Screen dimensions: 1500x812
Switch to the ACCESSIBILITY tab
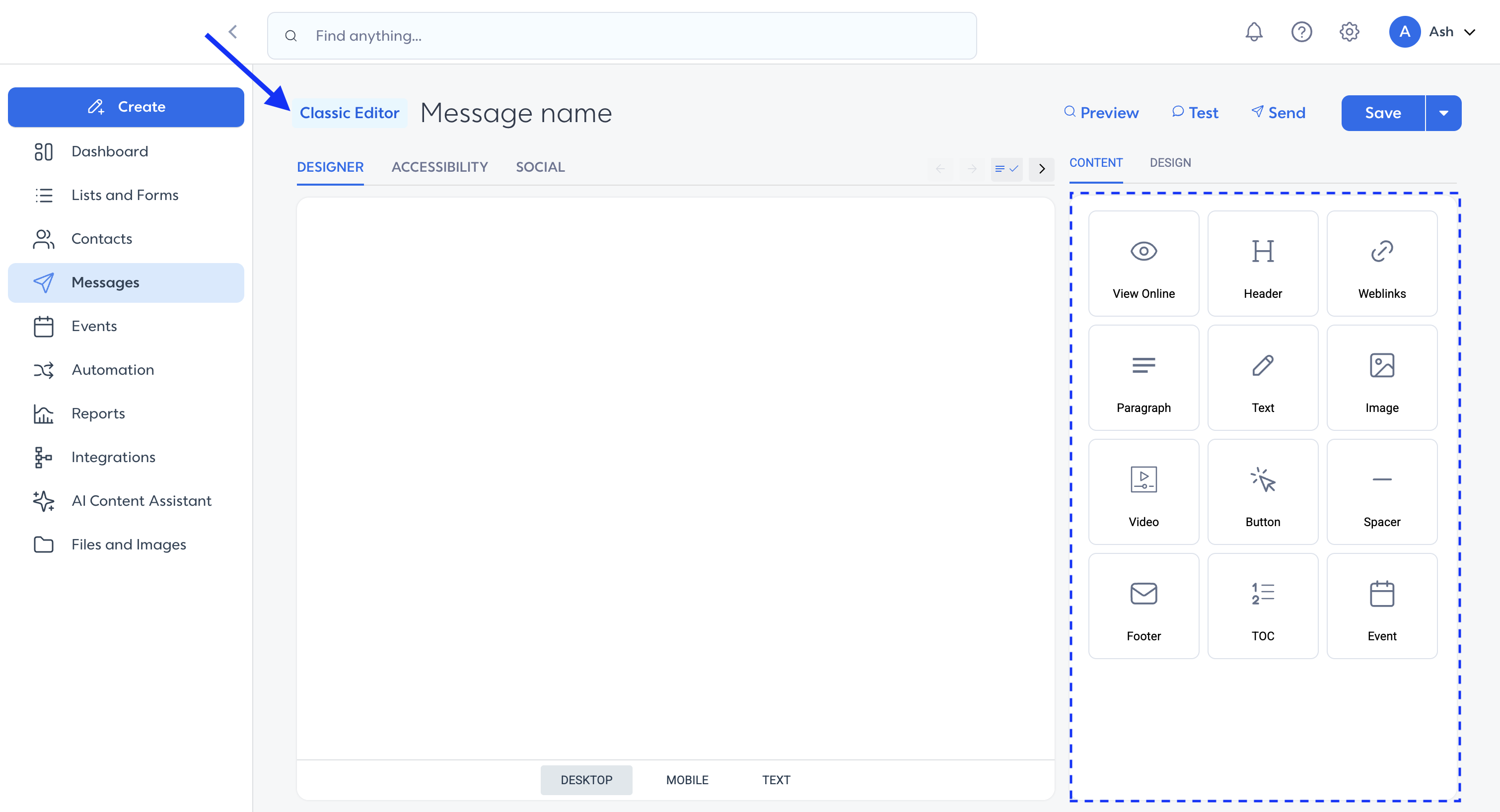tap(439, 167)
